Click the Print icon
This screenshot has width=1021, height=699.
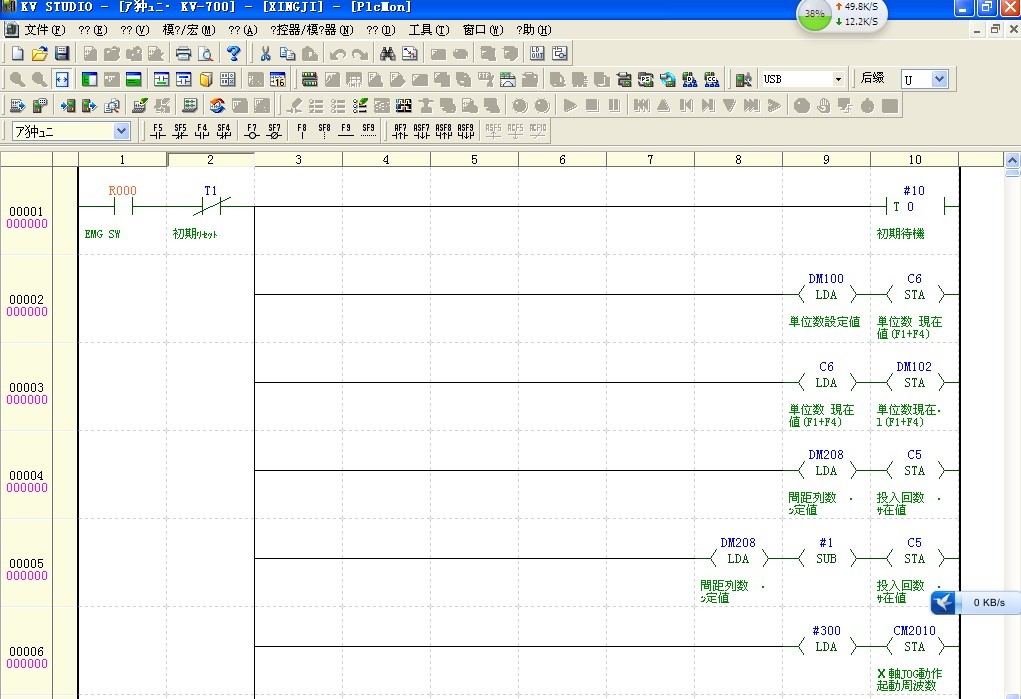[183, 53]
